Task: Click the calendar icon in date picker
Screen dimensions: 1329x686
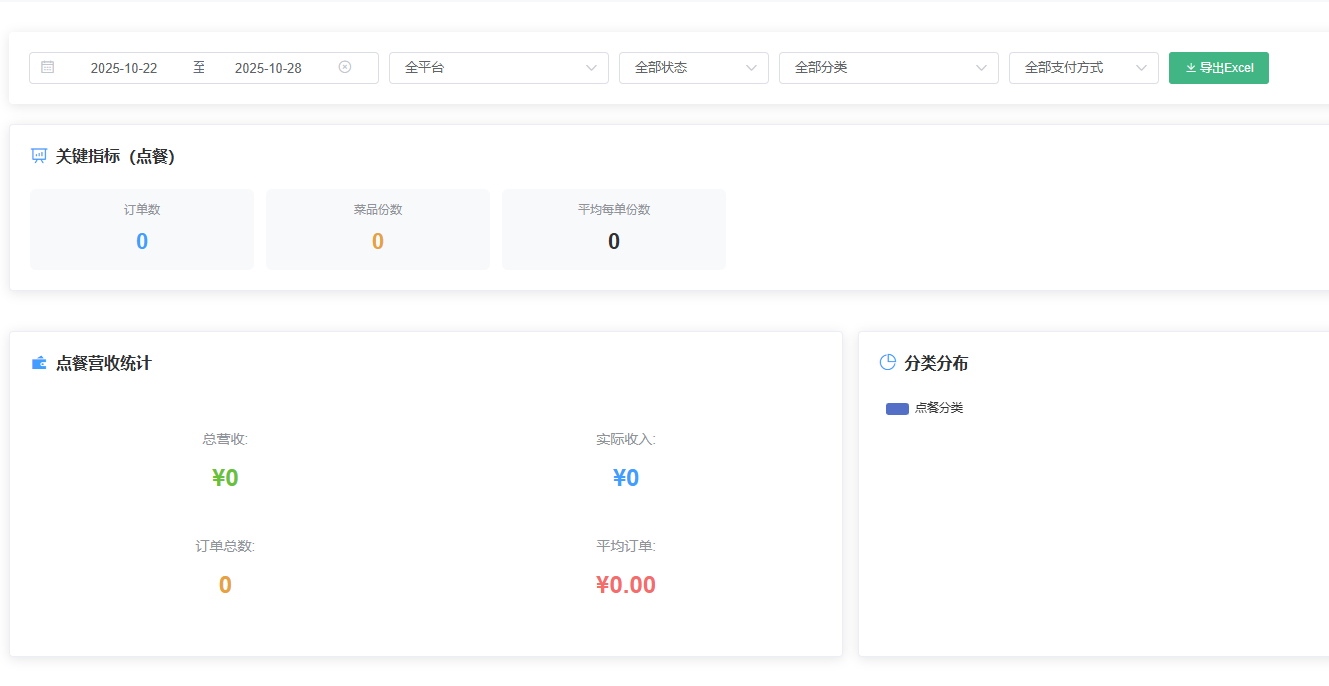Action: coord(48,68)
